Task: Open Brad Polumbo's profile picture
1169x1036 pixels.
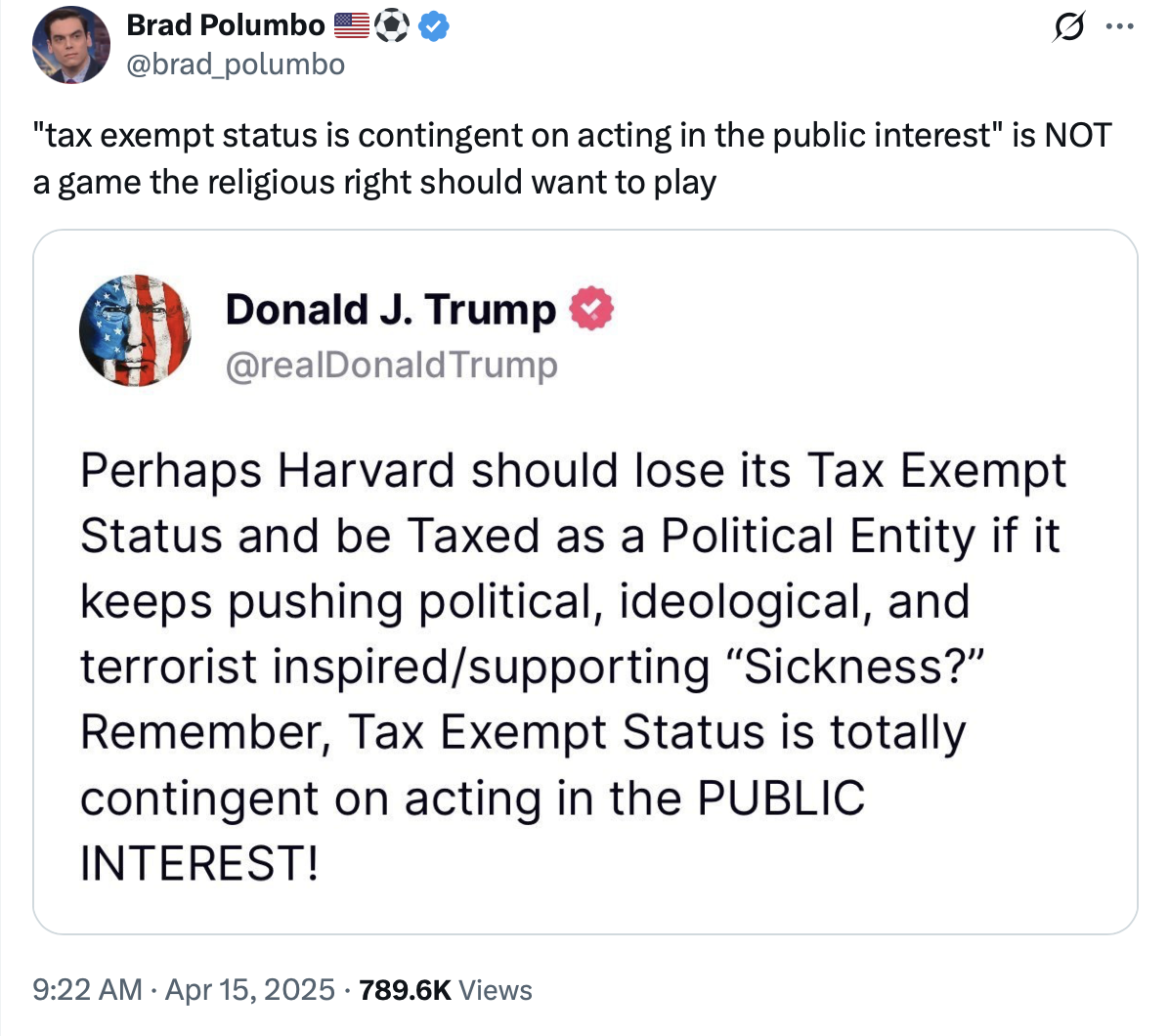Action: click(70, 45)
